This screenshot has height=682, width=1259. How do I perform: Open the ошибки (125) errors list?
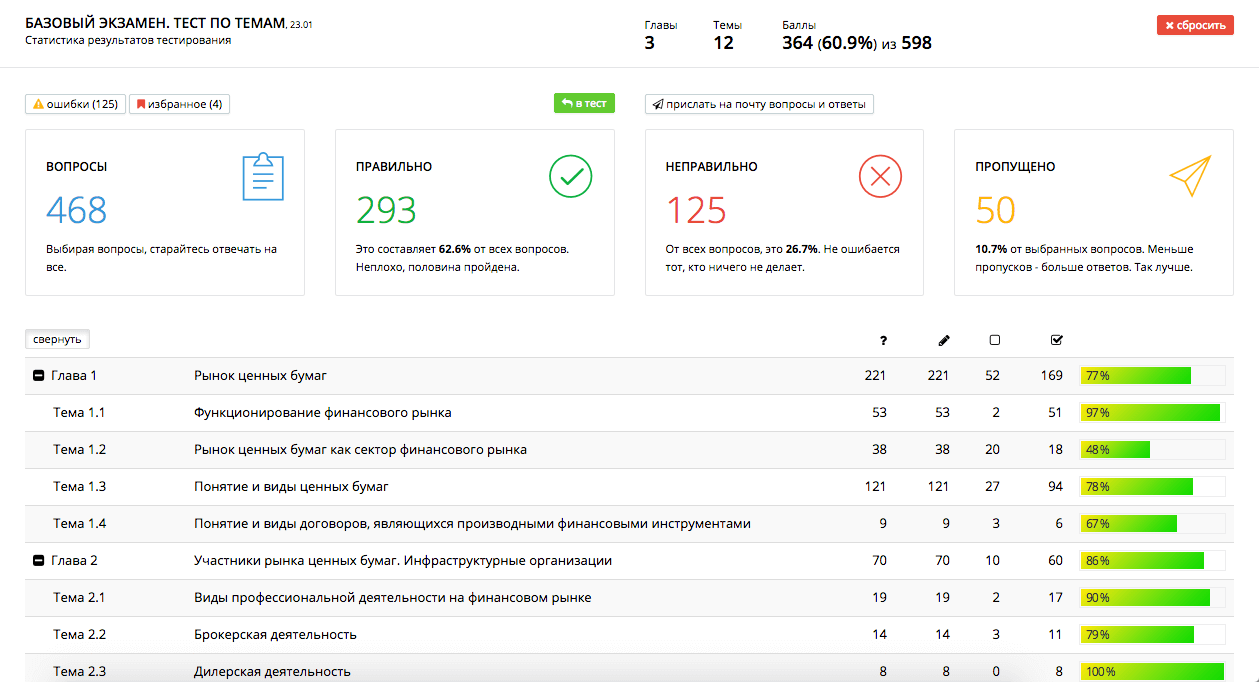tap(76, 104)
